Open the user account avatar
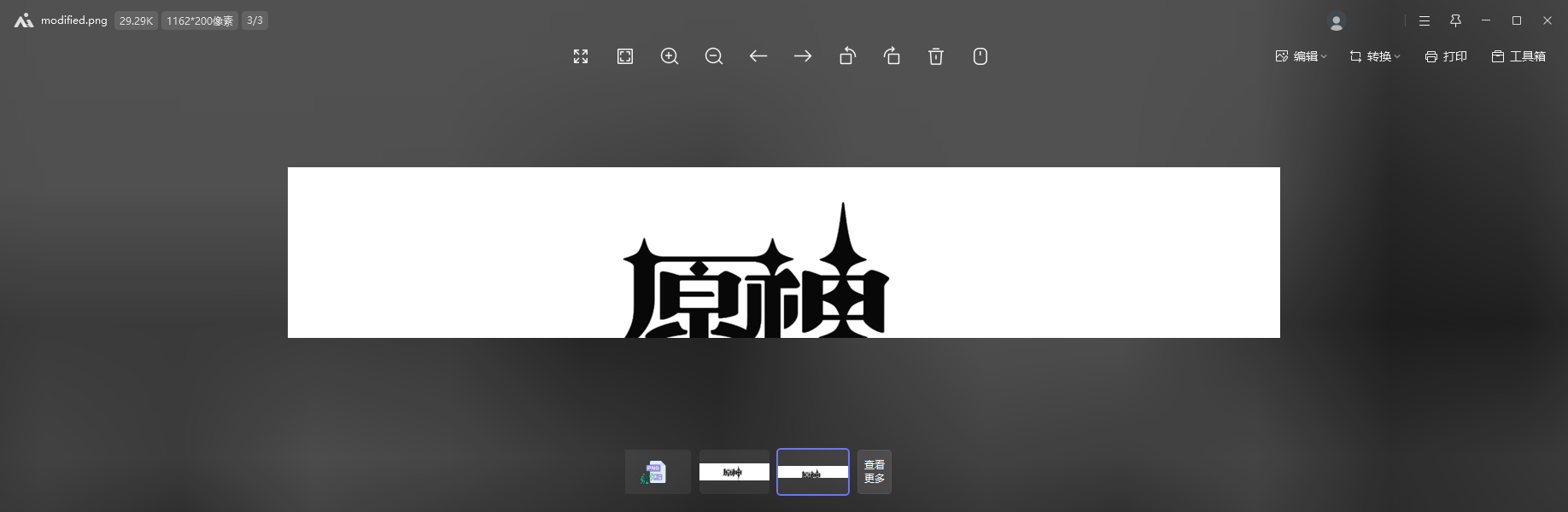The width and height of the screenshot is (1568, 512). click(1337, 21)
